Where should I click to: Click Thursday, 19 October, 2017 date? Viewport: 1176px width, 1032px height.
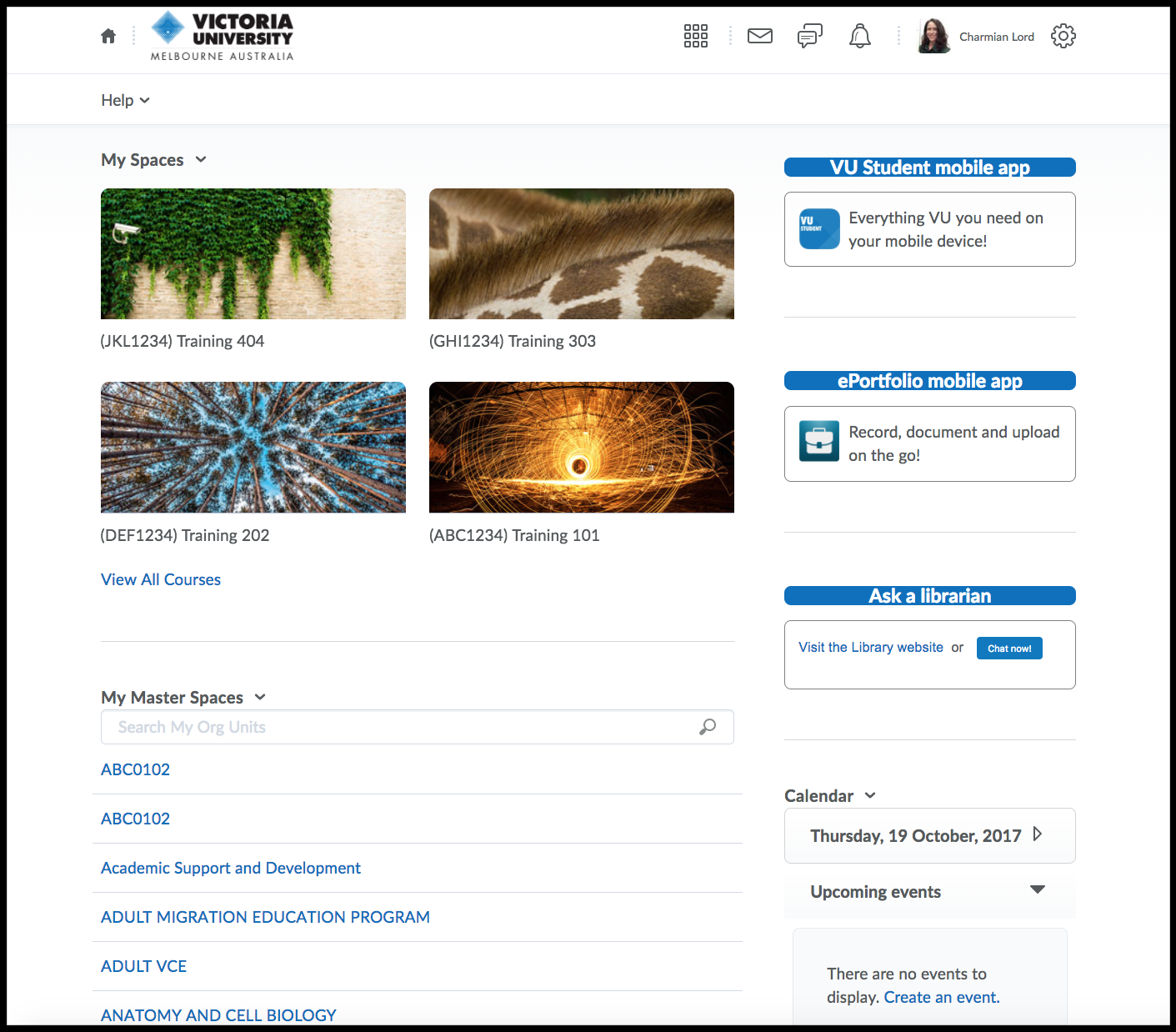[x=916, y=835]
